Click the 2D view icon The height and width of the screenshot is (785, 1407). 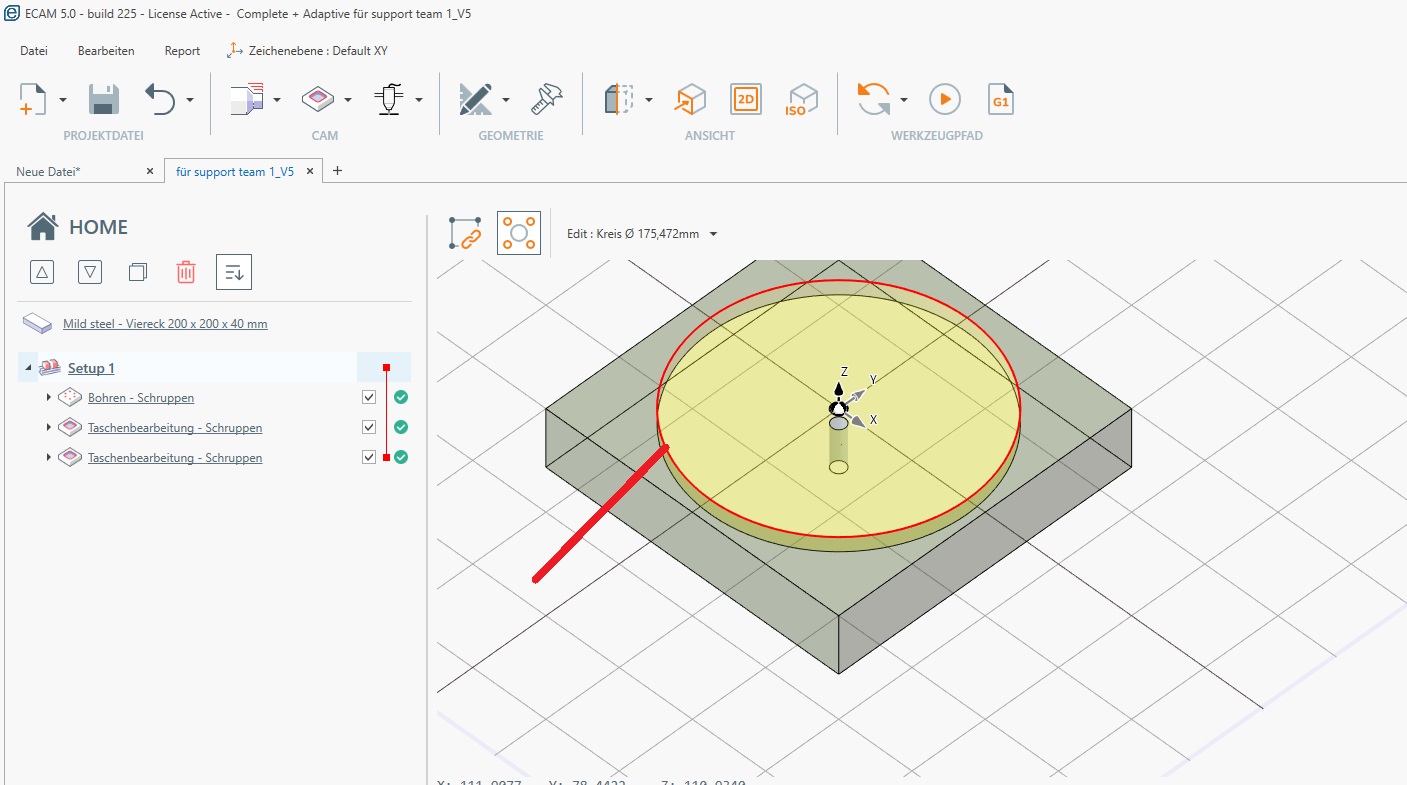746,99
